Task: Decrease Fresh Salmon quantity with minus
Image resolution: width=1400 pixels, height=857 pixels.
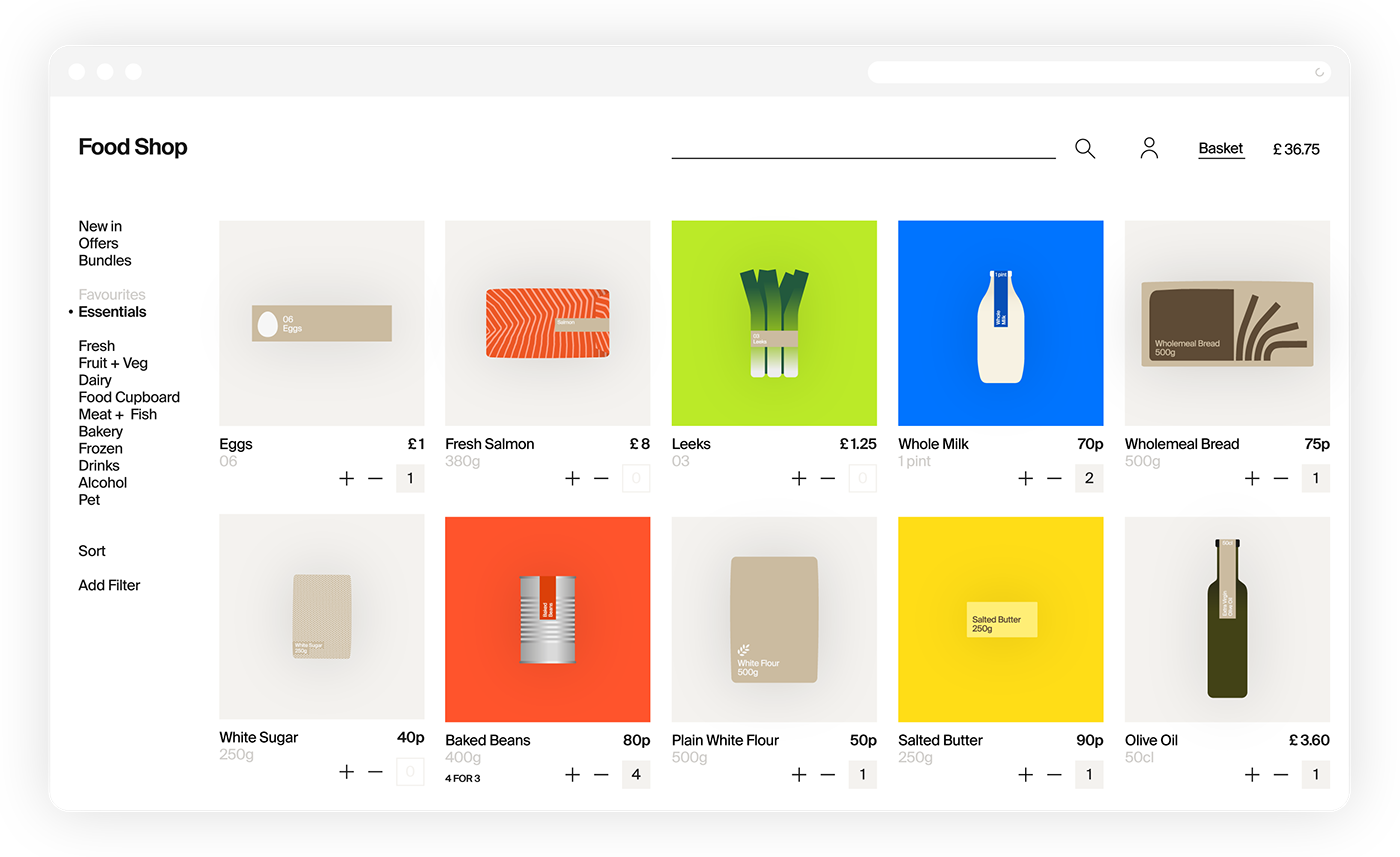Action: [x=601, y=479]
